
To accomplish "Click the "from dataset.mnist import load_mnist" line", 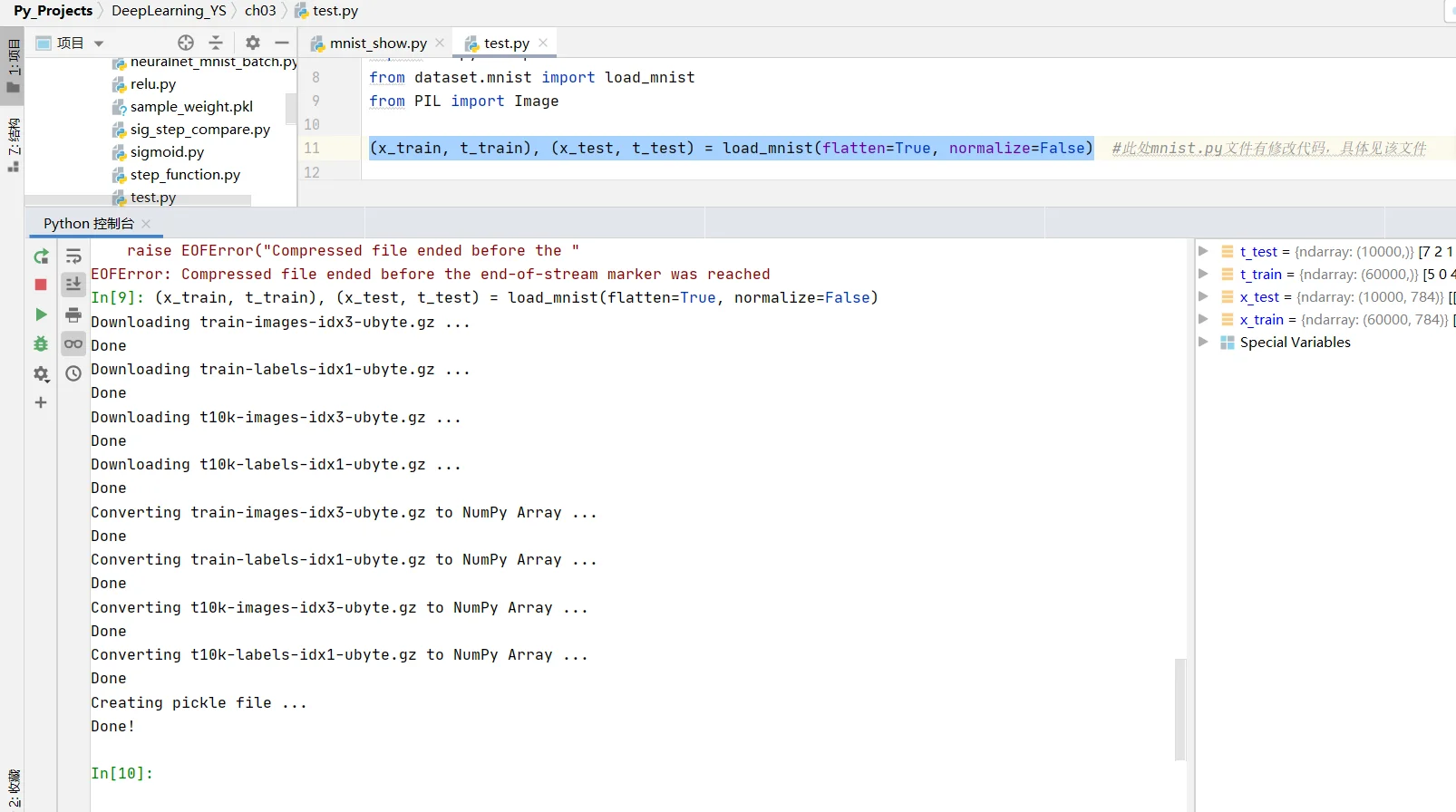I will click(x=532, y=77).
